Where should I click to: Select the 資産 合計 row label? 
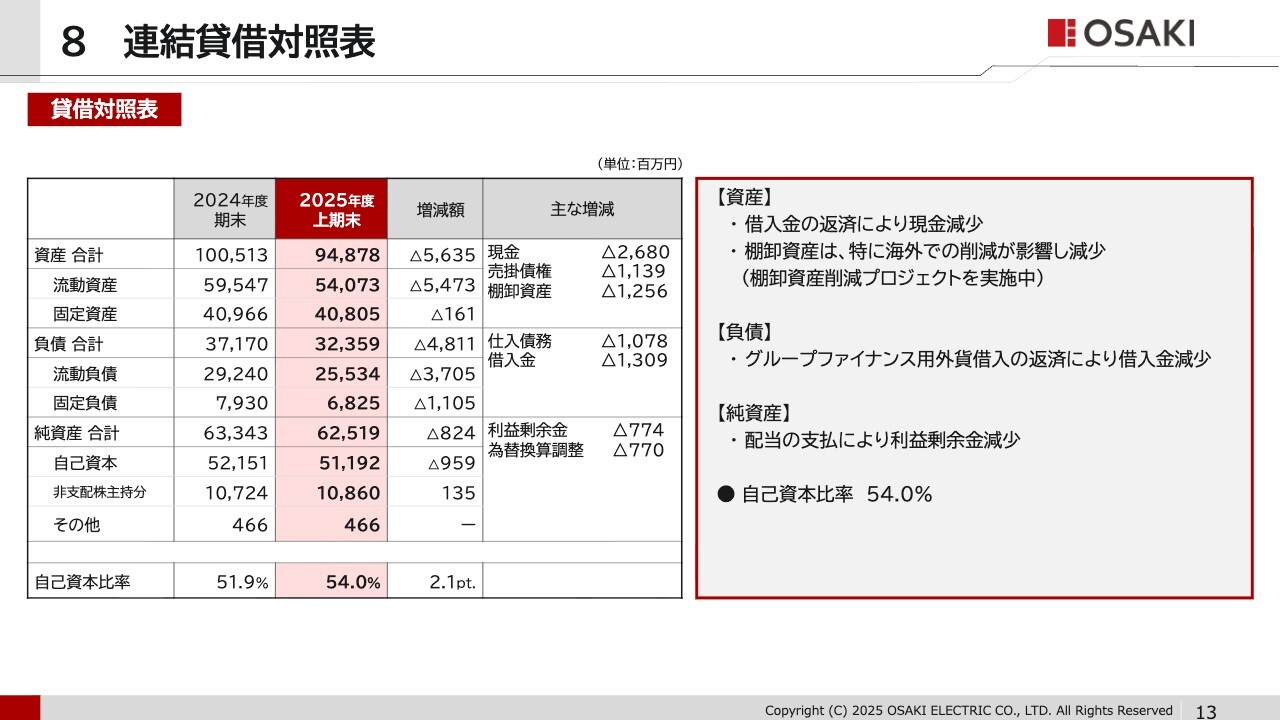click(x=76, y=254)
